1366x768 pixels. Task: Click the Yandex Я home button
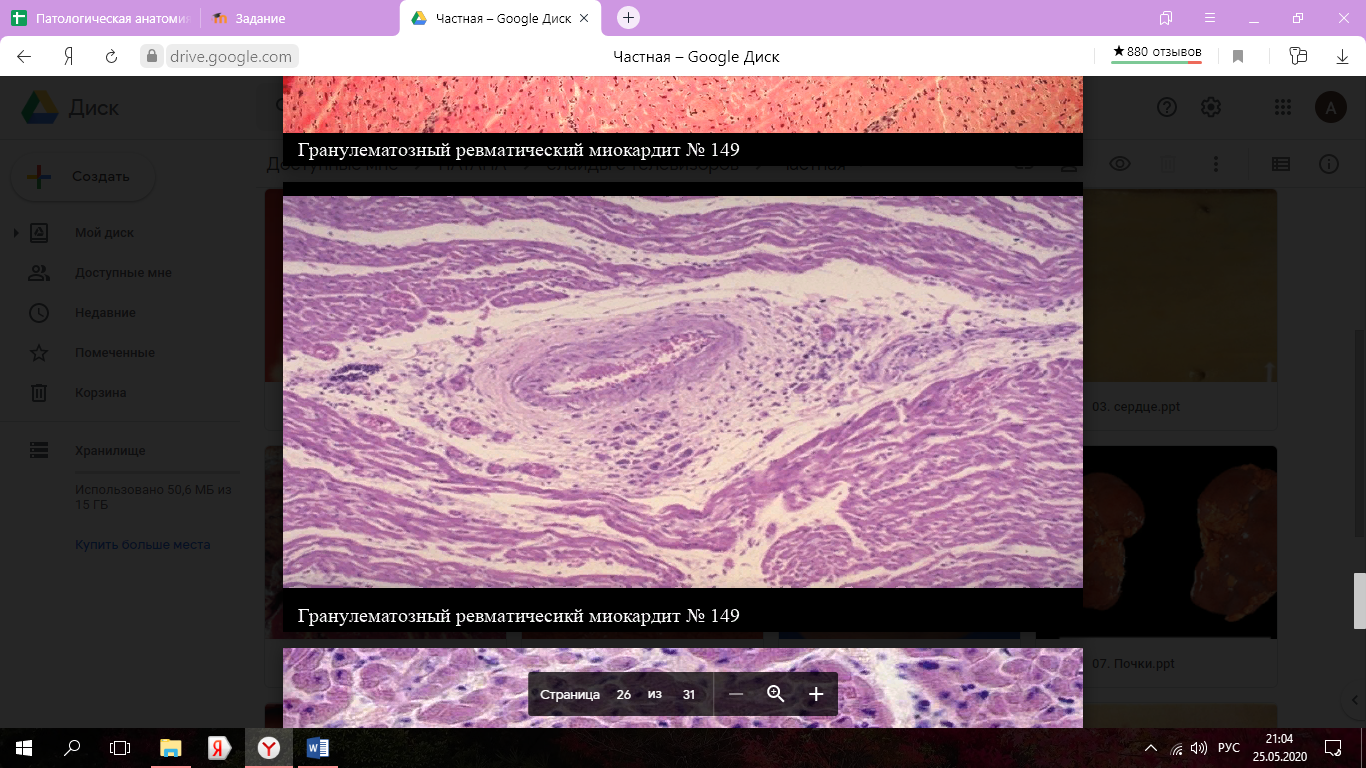pyautogui.click(x=69, y=57)
